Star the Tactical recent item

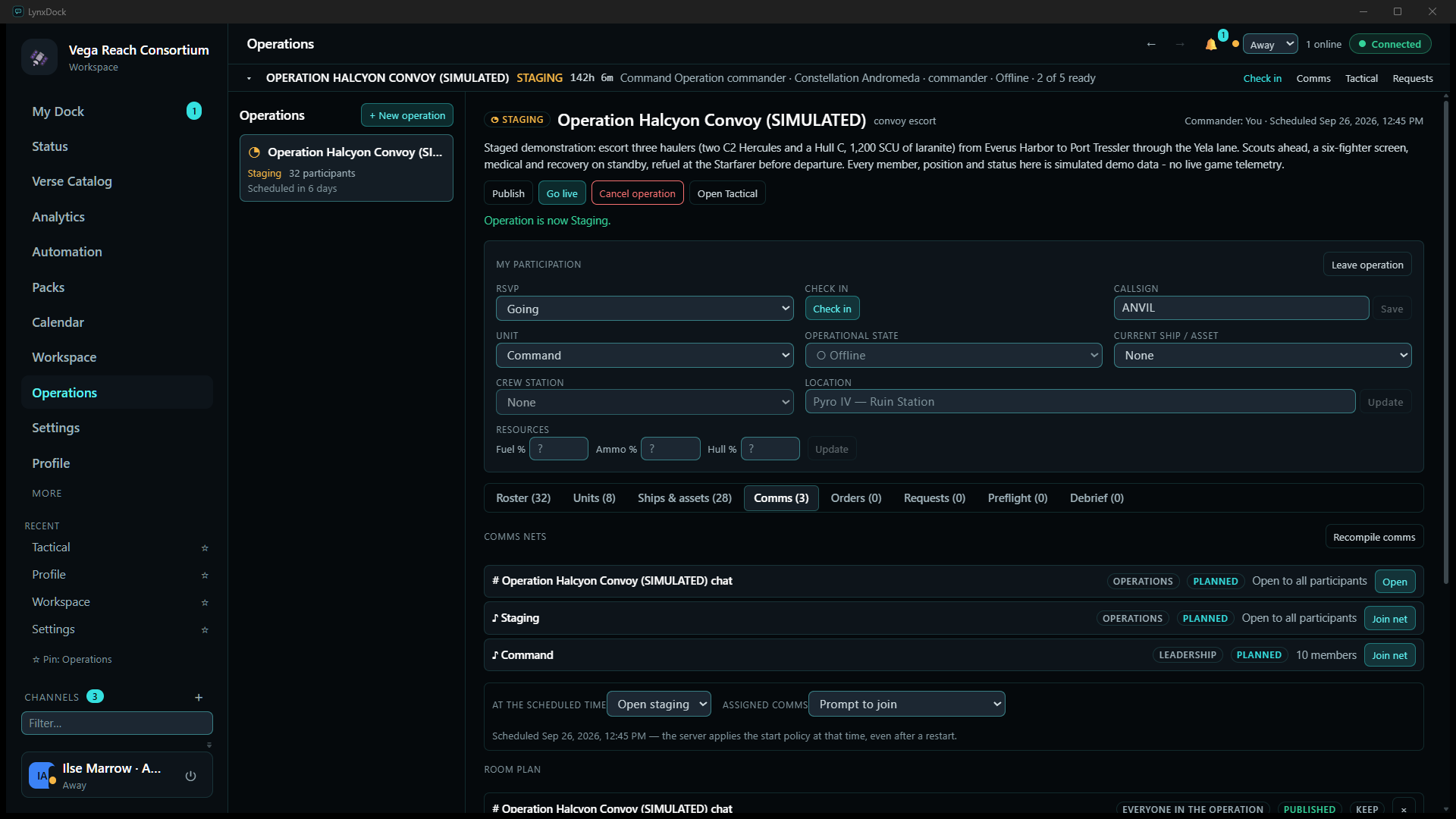point(205,548)
